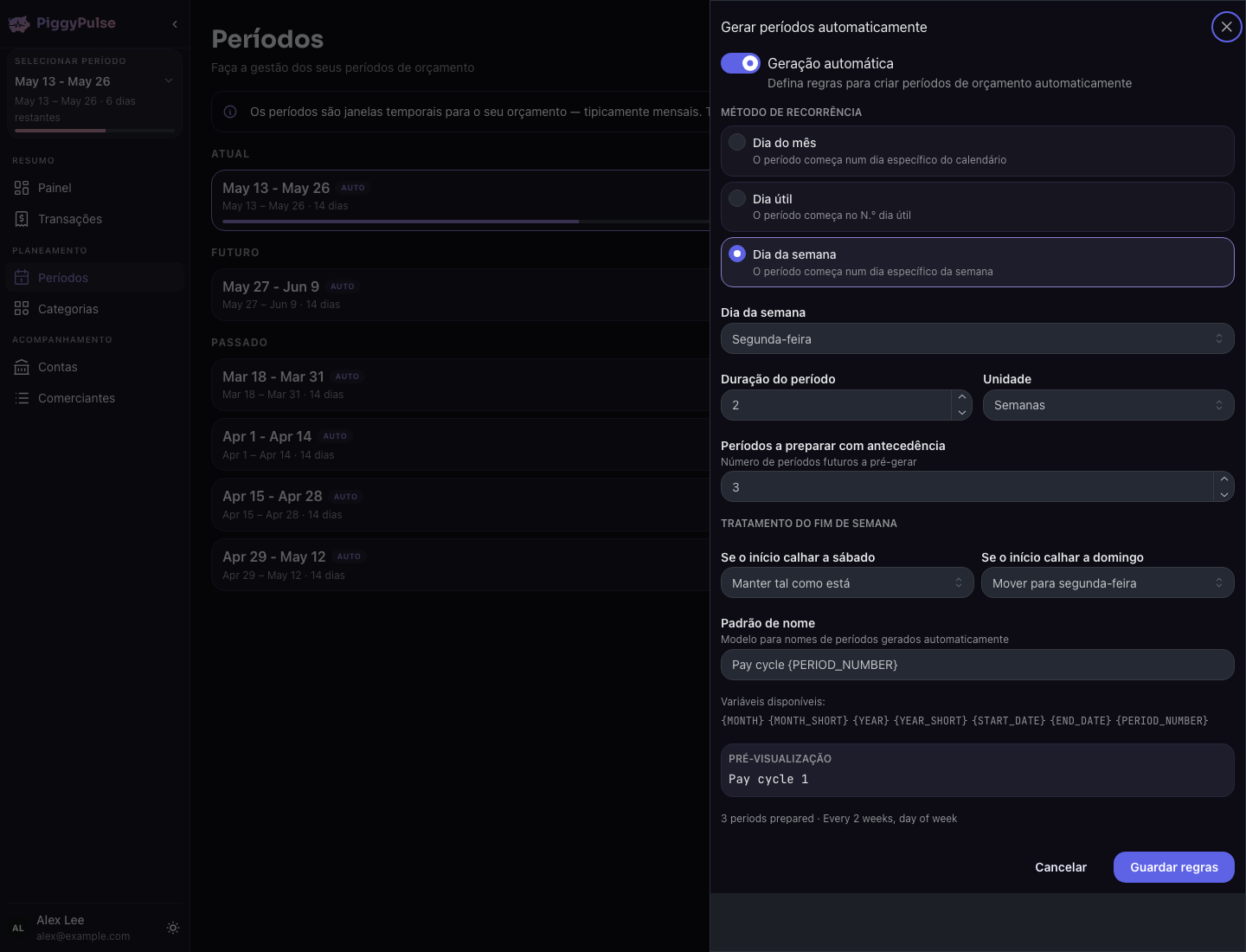Open Comerciantes in the sidebar

94,398
